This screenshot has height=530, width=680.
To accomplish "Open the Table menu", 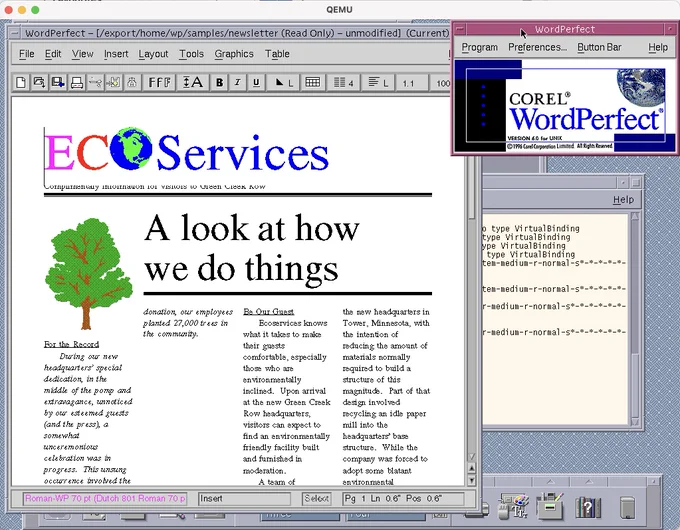I will (x=277, y=54).
